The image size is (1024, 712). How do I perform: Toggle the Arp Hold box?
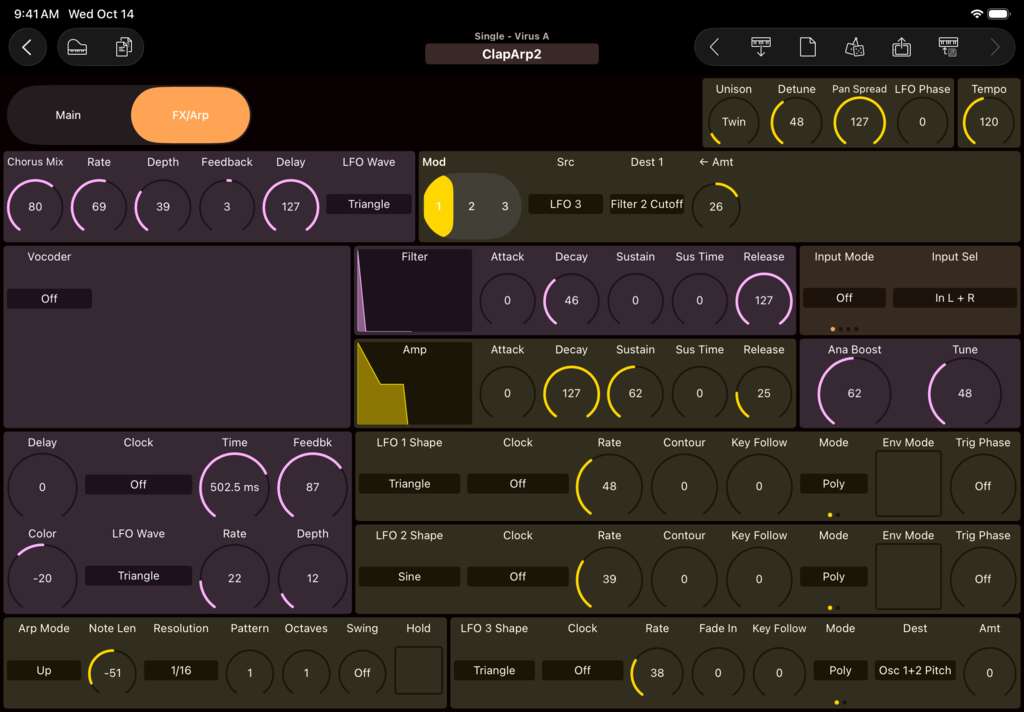[419, 670]
